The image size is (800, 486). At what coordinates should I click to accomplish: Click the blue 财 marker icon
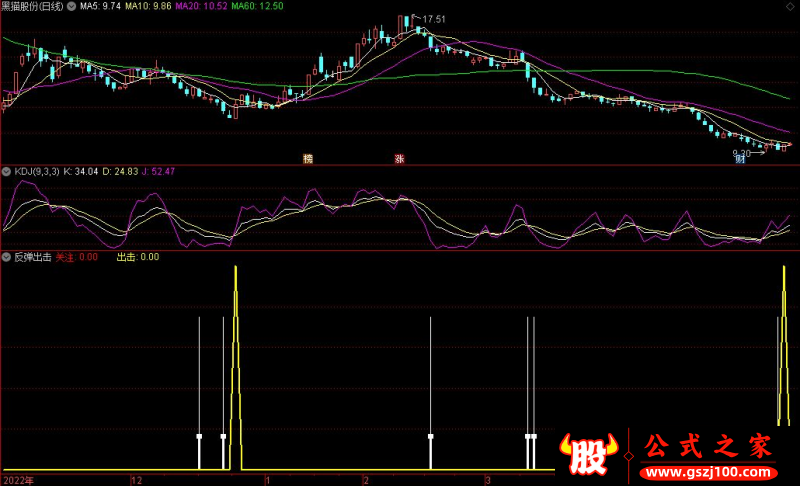click(741, 159)
